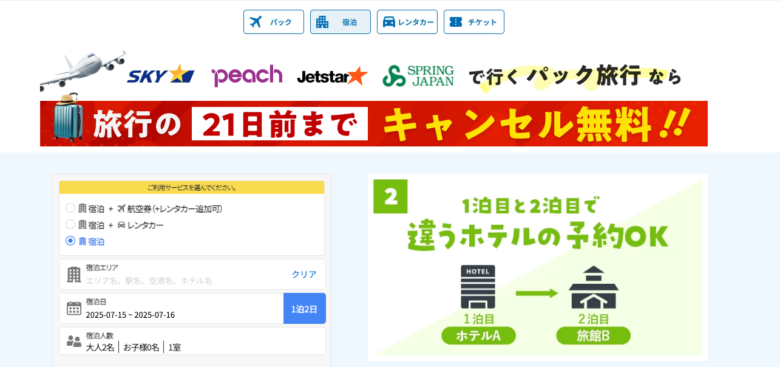Switch to the パック tab
Image resolution: width=780 pixels, height=367 pixels.
[273, 22]
